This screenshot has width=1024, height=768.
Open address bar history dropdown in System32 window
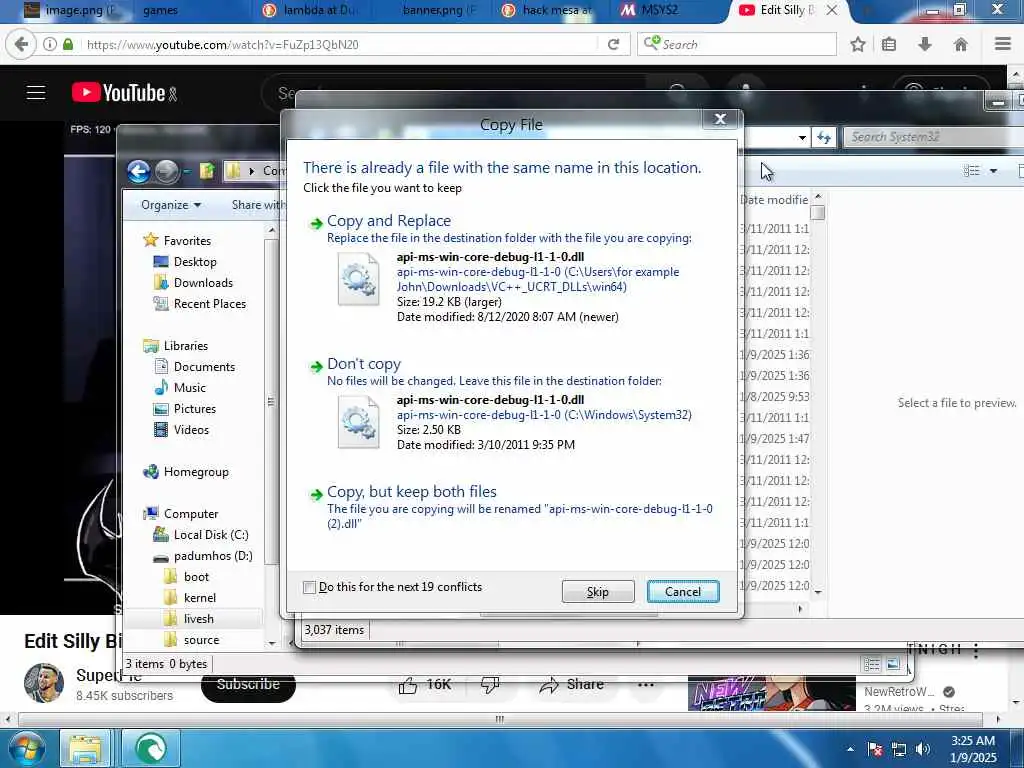802,137
